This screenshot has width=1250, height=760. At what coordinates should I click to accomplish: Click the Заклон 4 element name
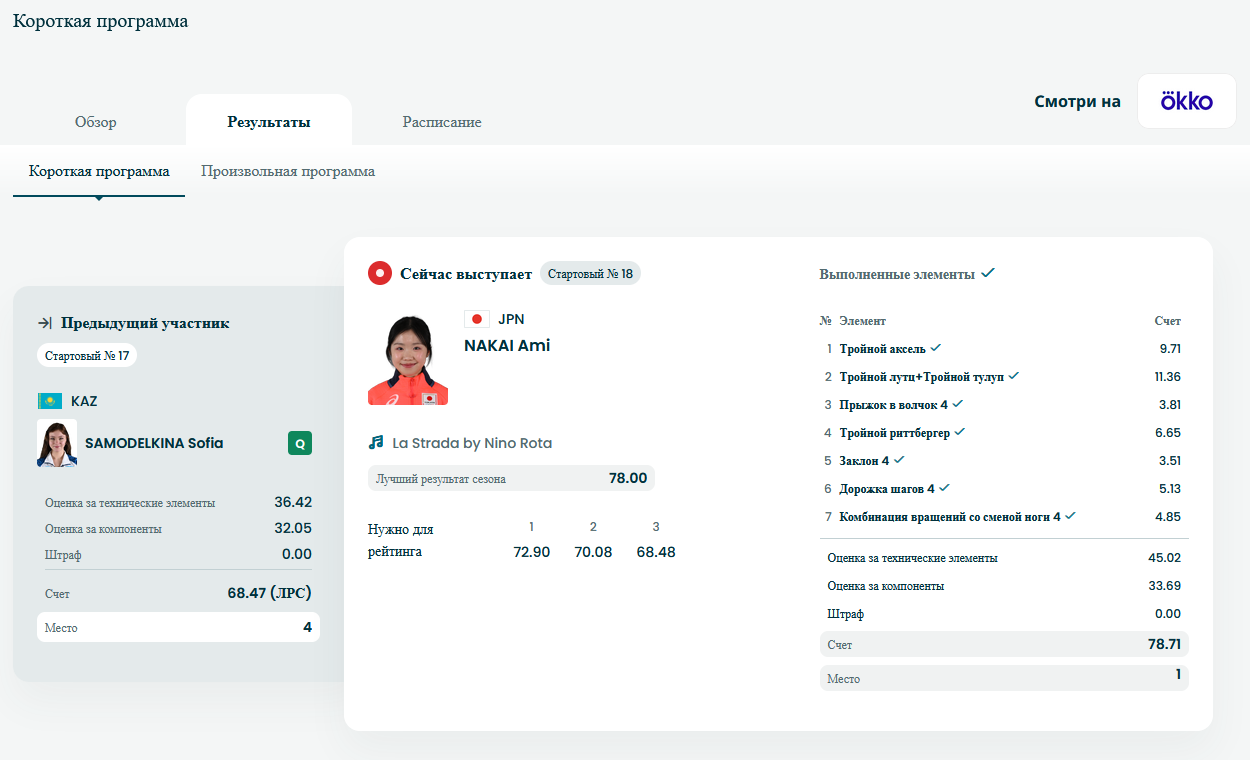coord(864,461)
